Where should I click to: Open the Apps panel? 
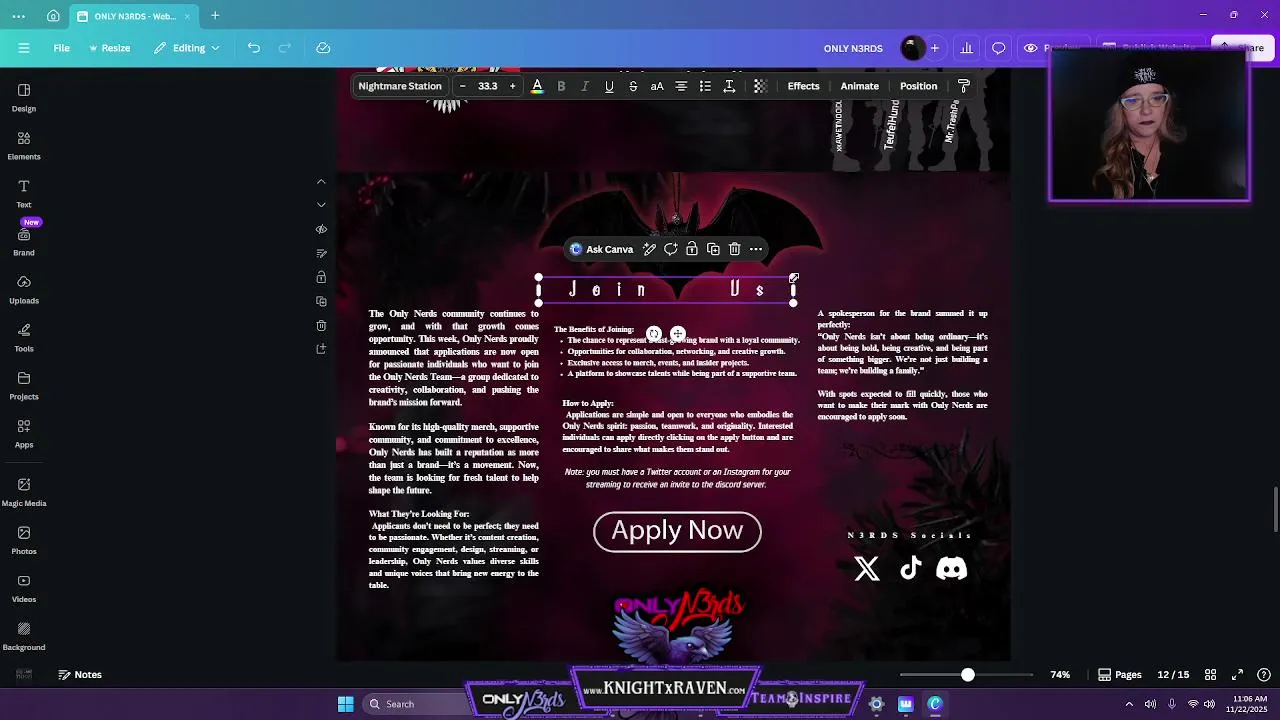coord(24,433)
